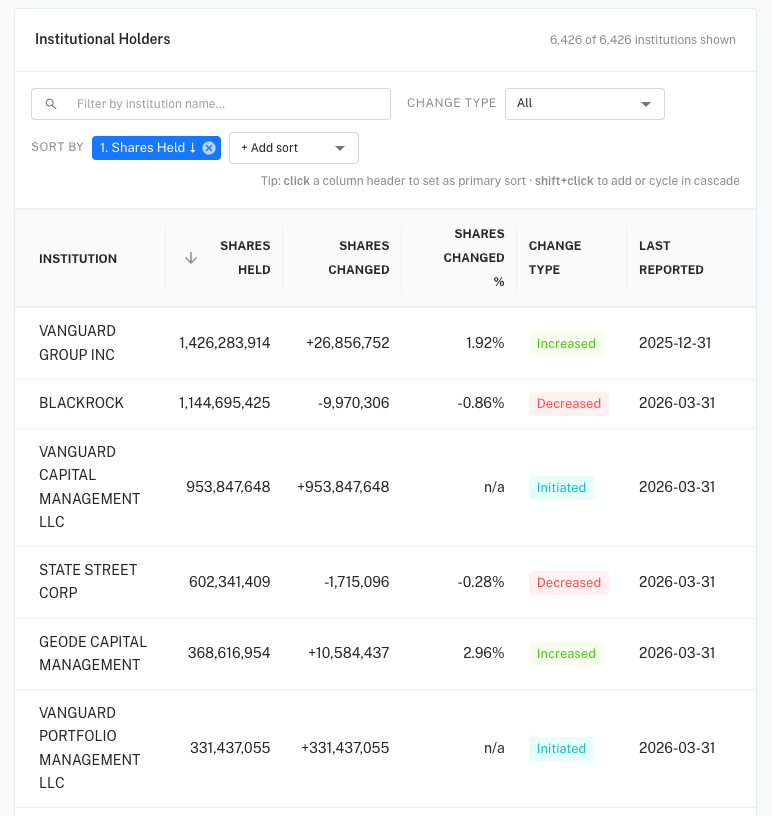Open the Add sort dropdown

[x=294, y=148]
